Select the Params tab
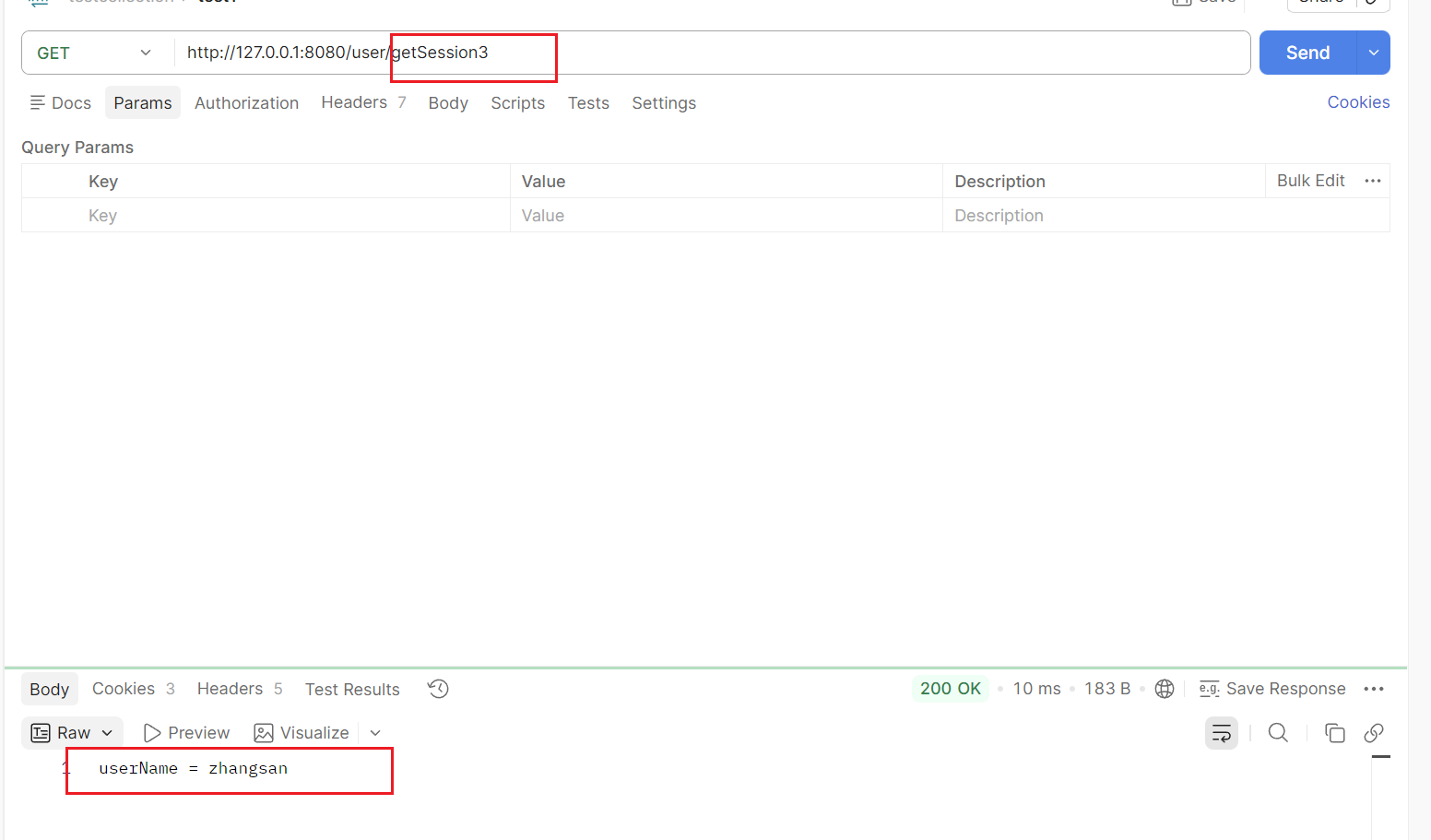 click(x=143, y=102)
